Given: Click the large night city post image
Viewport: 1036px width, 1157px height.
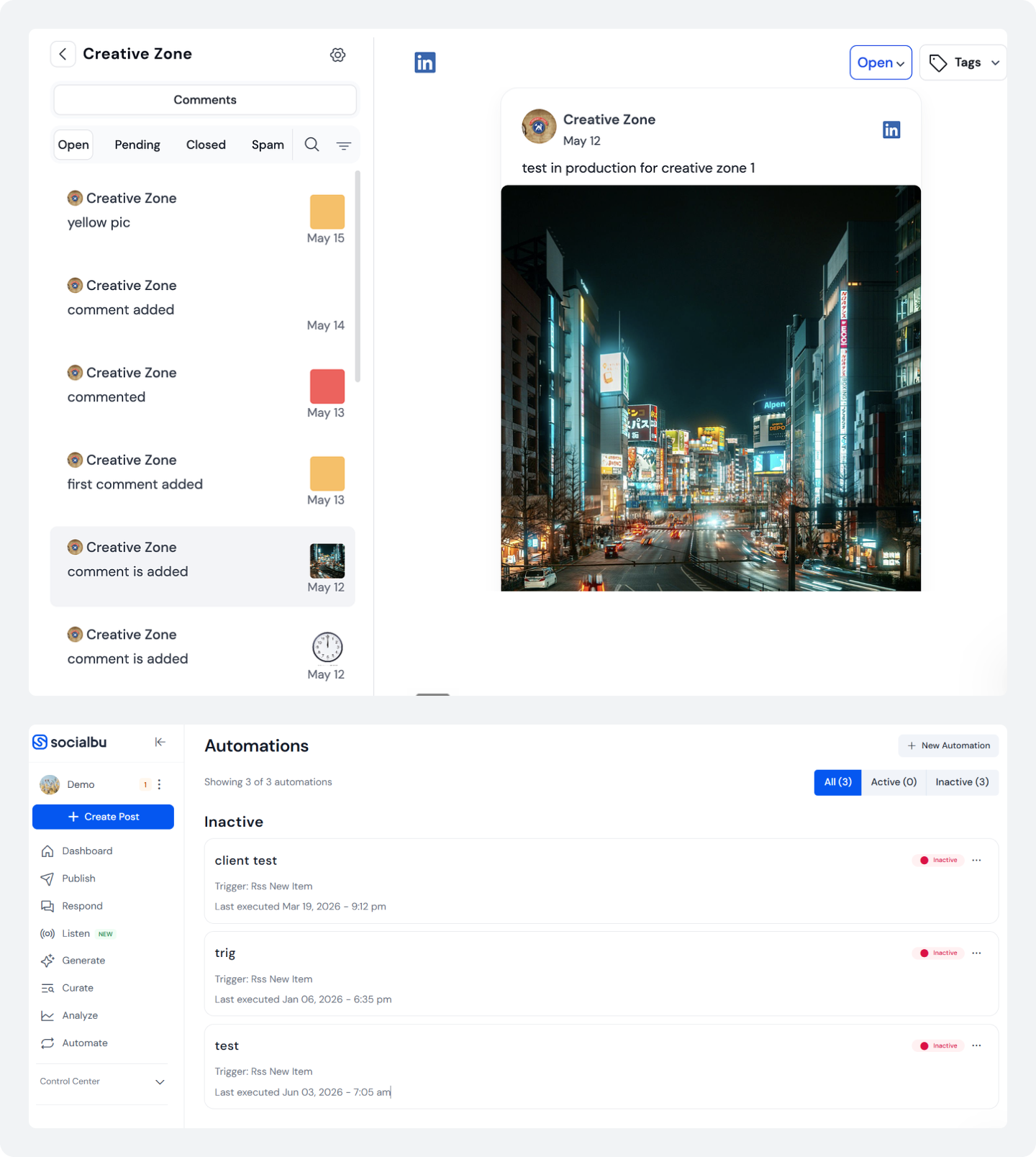Looking at the screenshot, I should point(711,389).
